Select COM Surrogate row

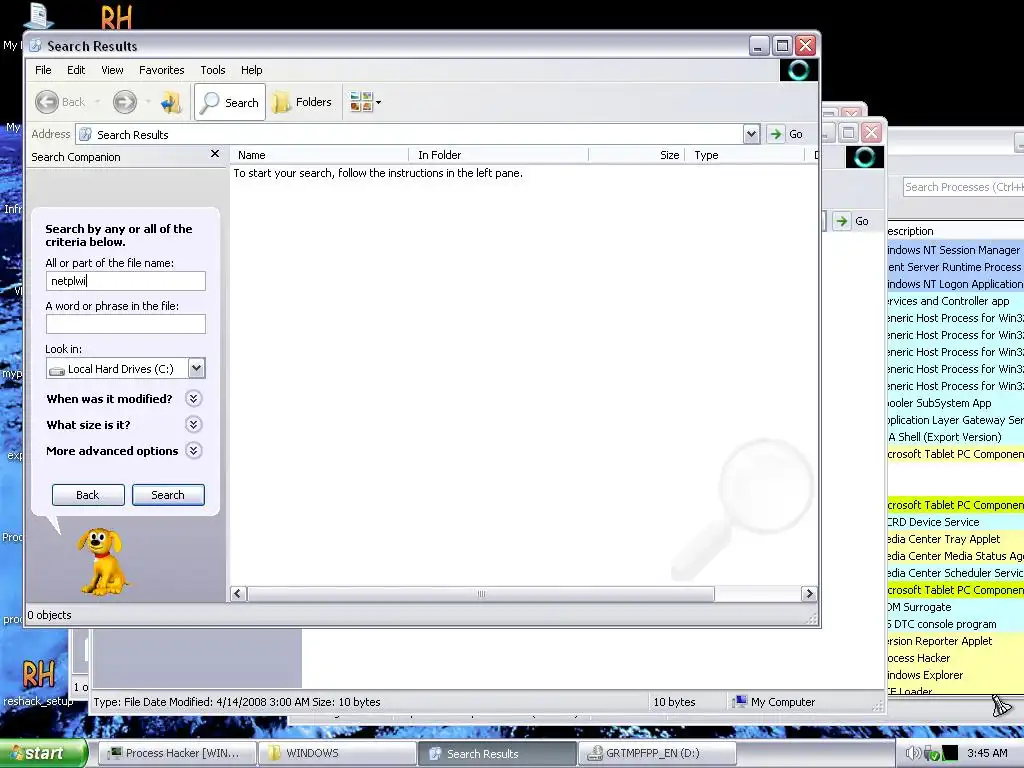pos(955,607)
